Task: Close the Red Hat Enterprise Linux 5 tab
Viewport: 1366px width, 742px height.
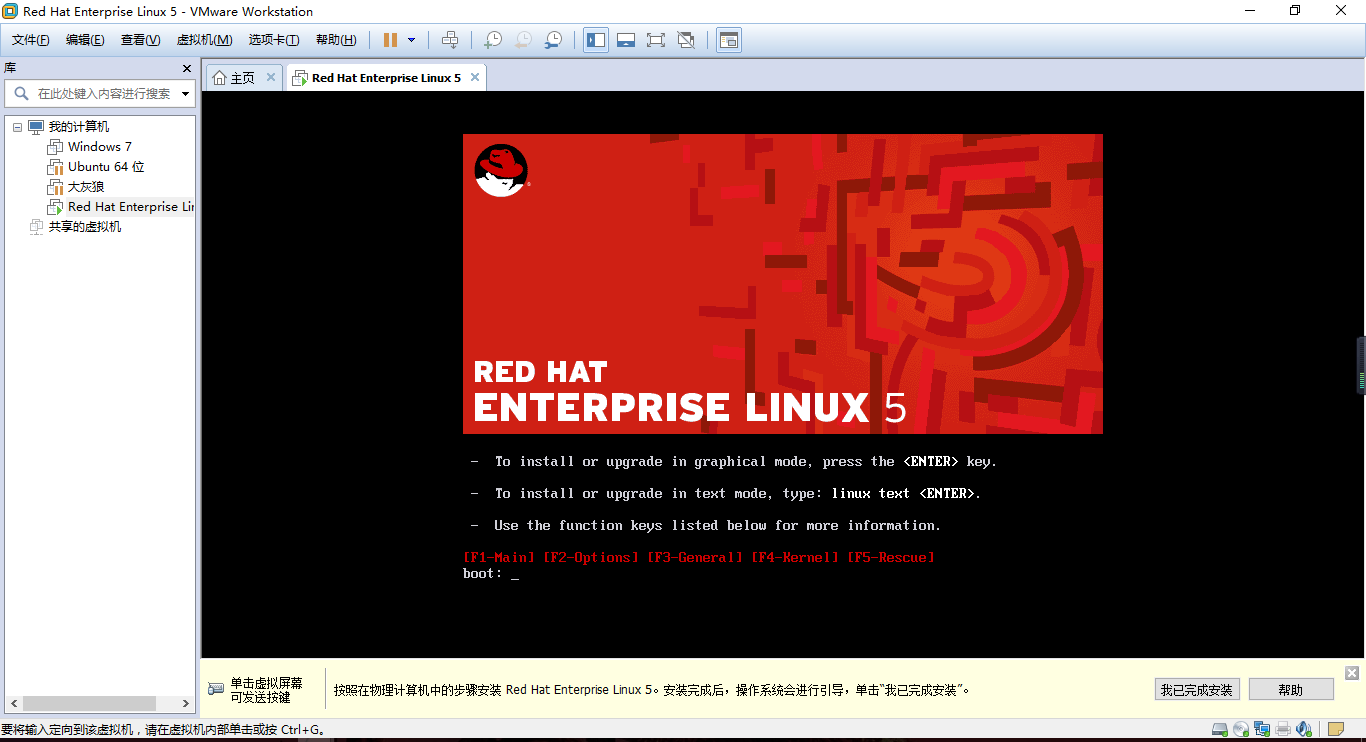Action: pyautogui.click(x=474, y=77)
